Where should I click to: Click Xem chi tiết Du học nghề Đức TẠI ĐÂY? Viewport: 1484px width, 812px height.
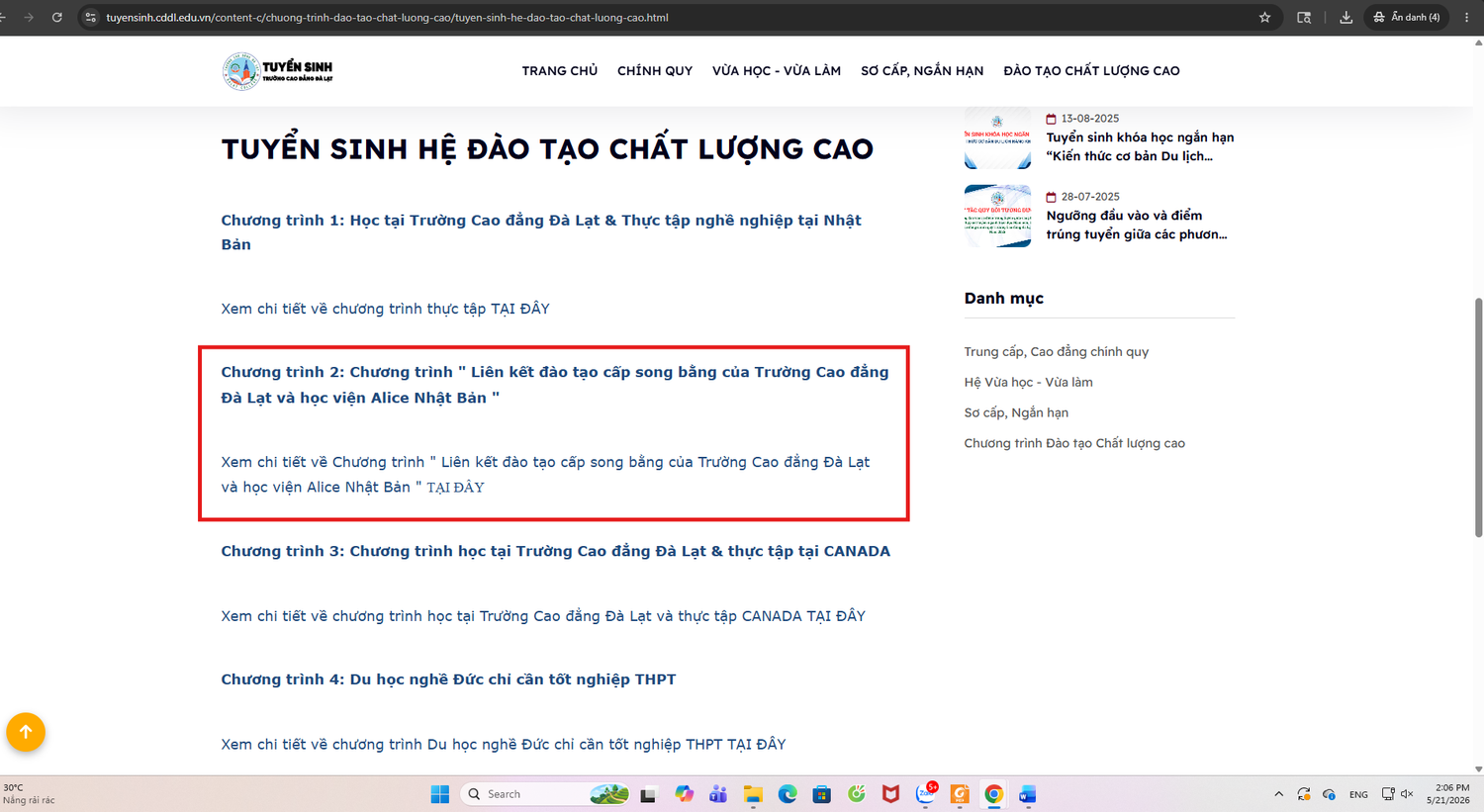tap(503, 745)
